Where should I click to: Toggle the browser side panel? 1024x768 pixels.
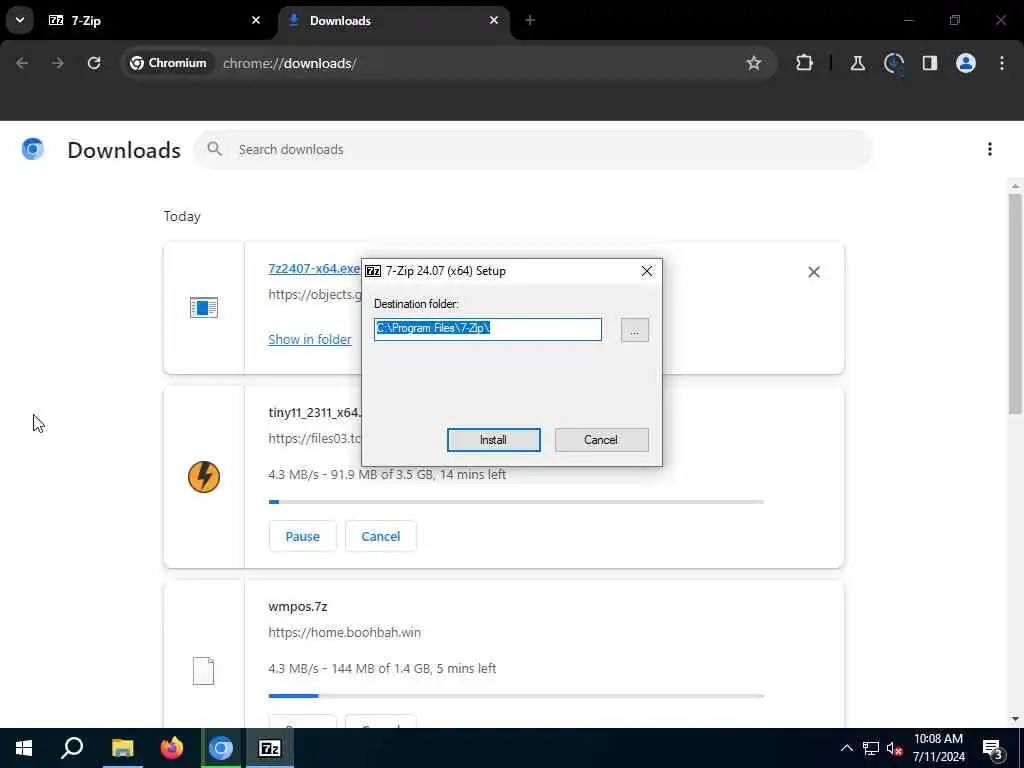click(x=929, y=63)
